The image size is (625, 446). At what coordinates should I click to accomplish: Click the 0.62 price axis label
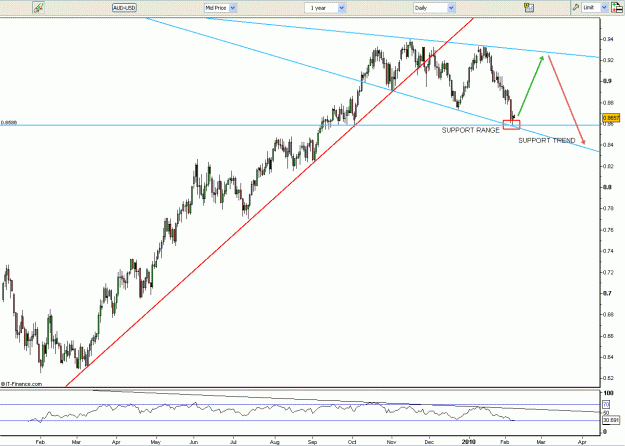pos(608,378)
